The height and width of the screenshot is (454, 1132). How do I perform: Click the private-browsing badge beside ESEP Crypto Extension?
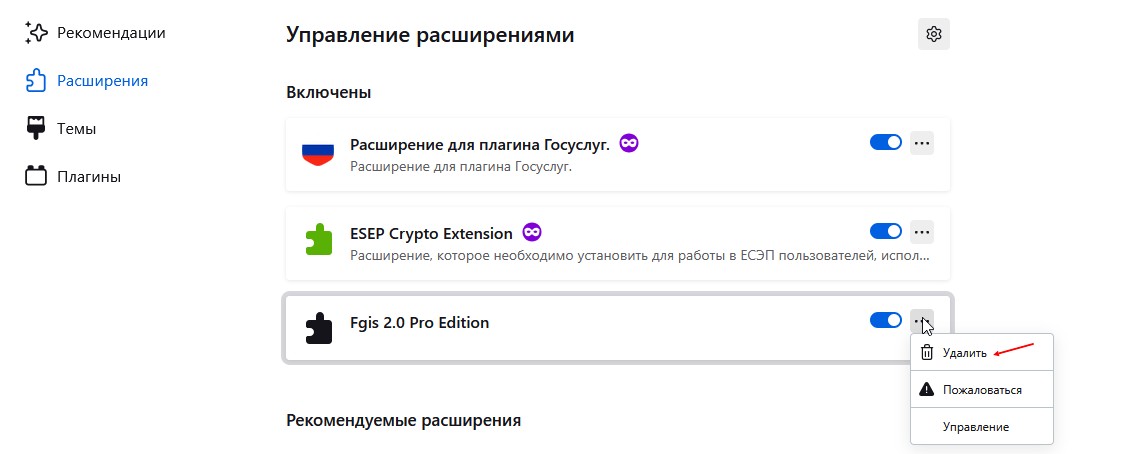[x=534, y=233]
